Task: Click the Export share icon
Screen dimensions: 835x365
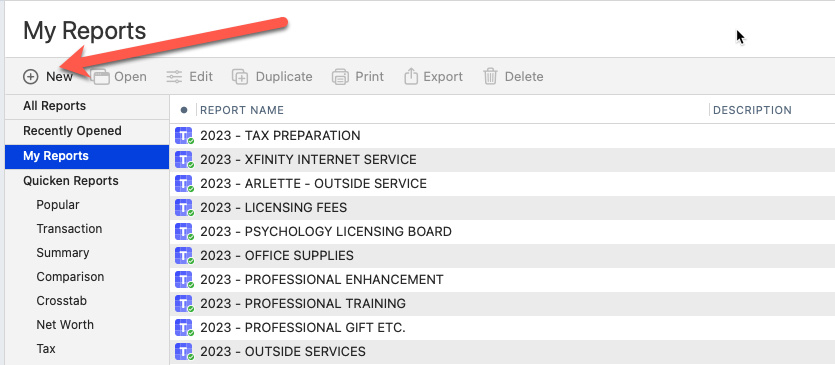Action: (x=411, y=76)
